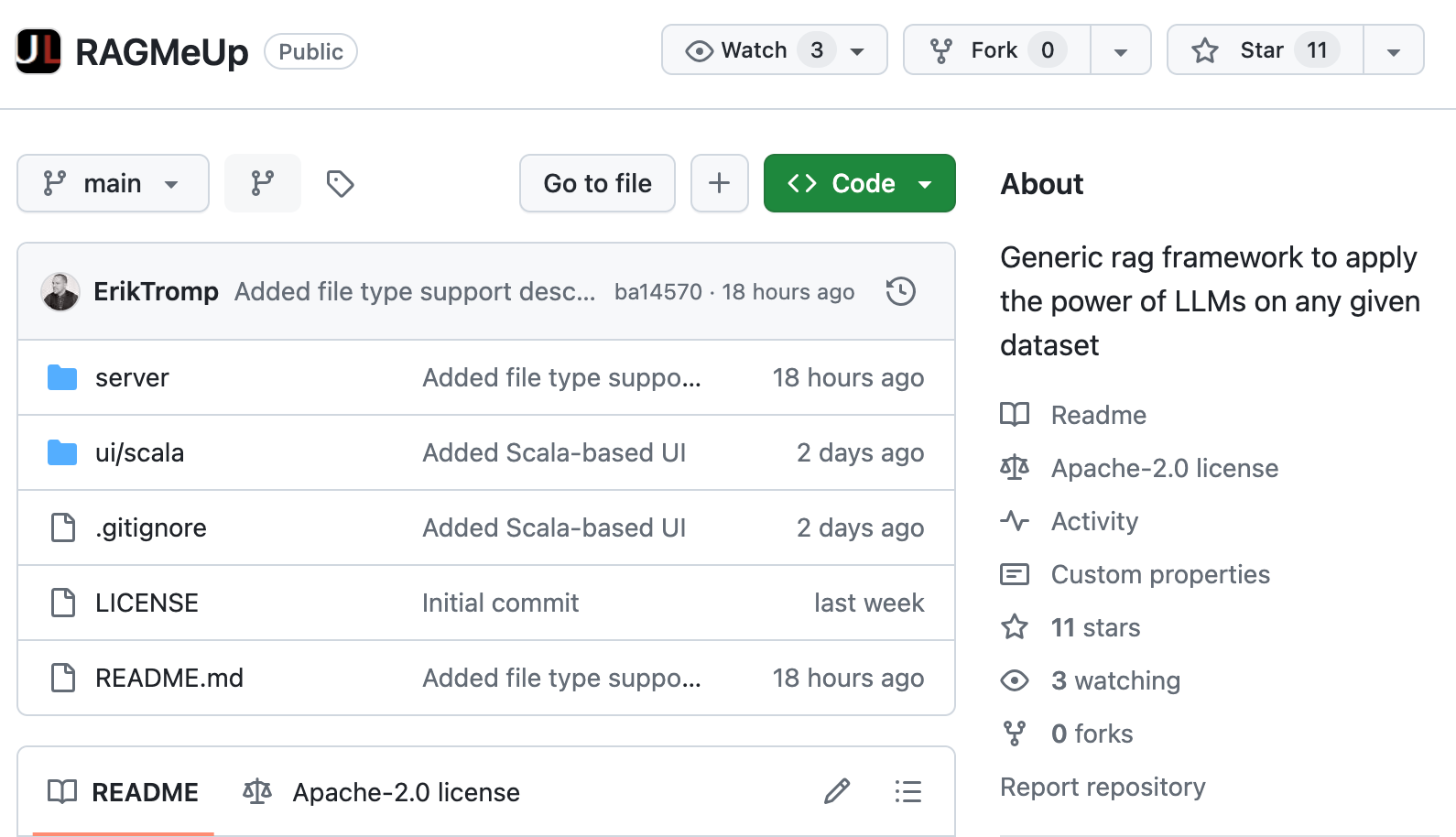Switch to the Apache-2.0 license tab

pos(381,792)
